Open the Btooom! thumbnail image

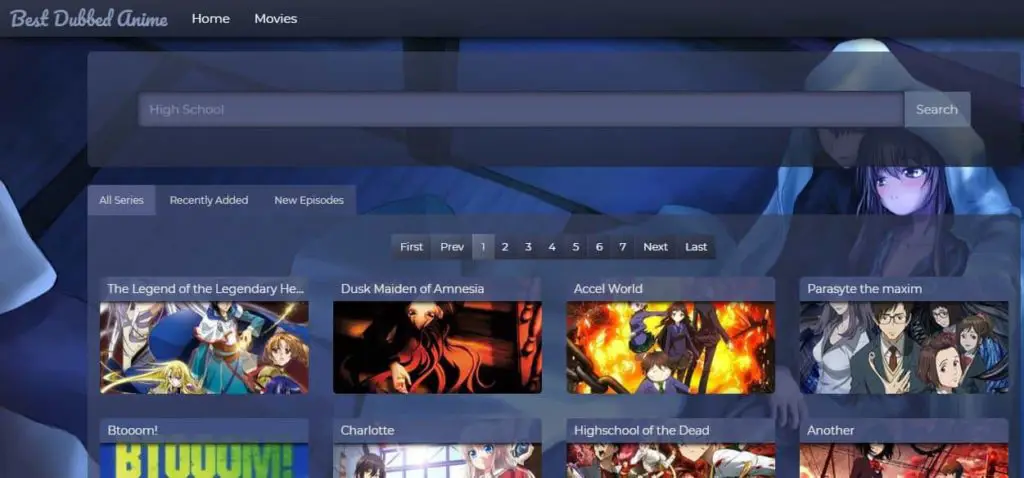click(204, 460)
